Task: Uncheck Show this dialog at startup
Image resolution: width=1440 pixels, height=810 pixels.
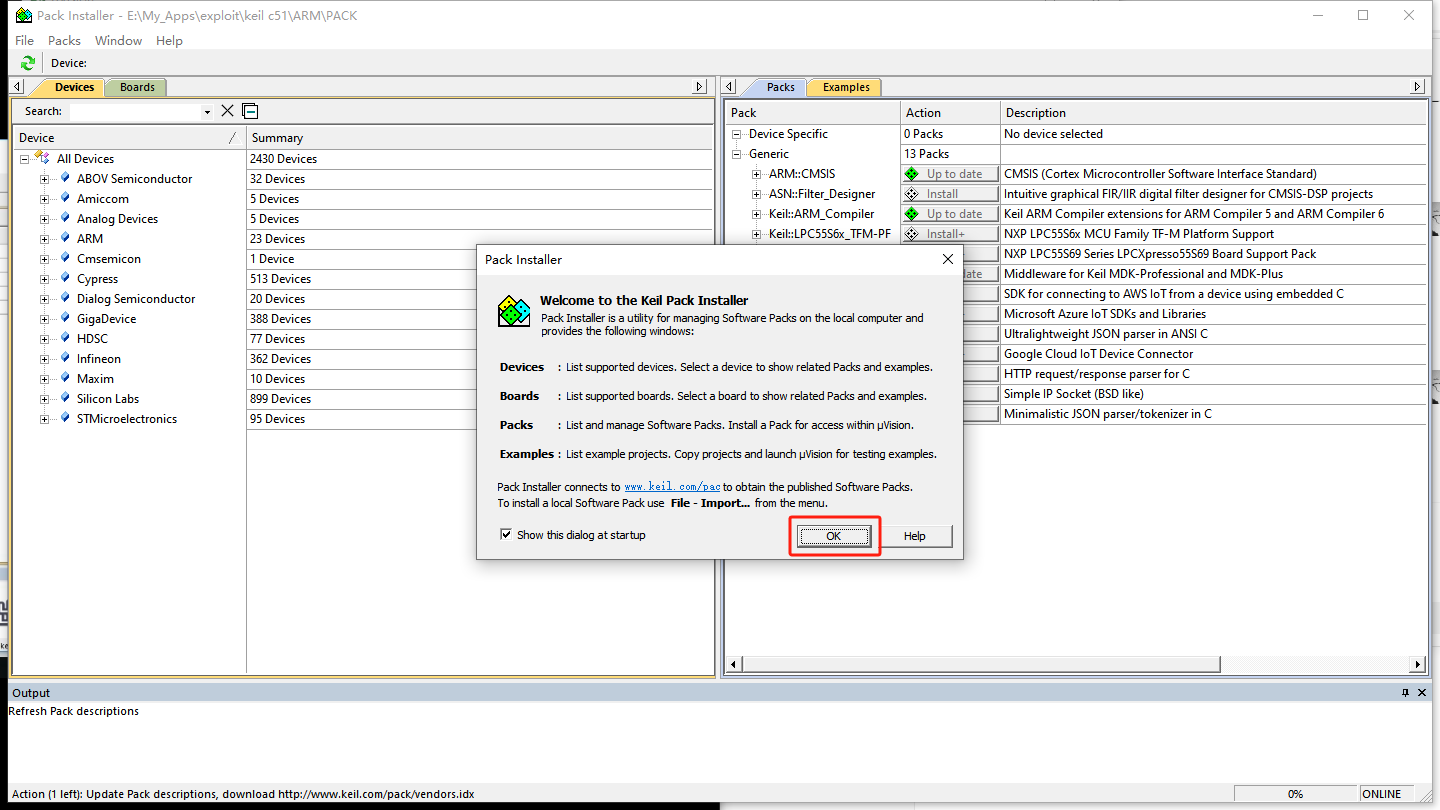Action: (x=506, y=535)
